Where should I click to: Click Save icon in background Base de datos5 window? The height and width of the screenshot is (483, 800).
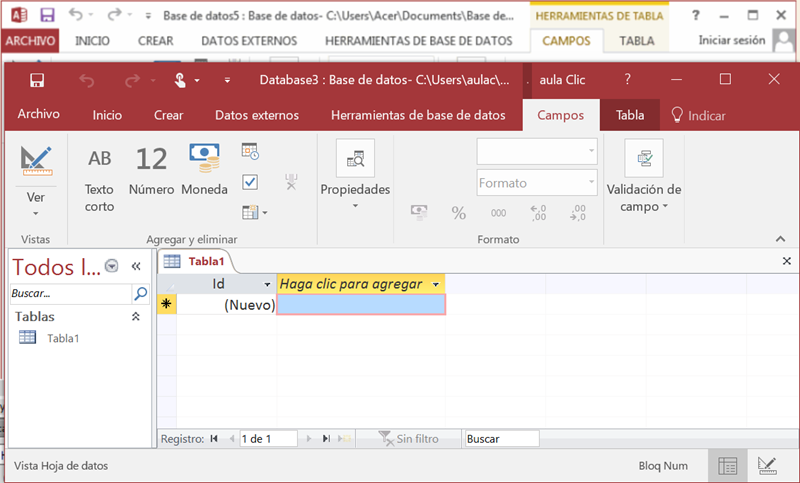coord(47,15)
